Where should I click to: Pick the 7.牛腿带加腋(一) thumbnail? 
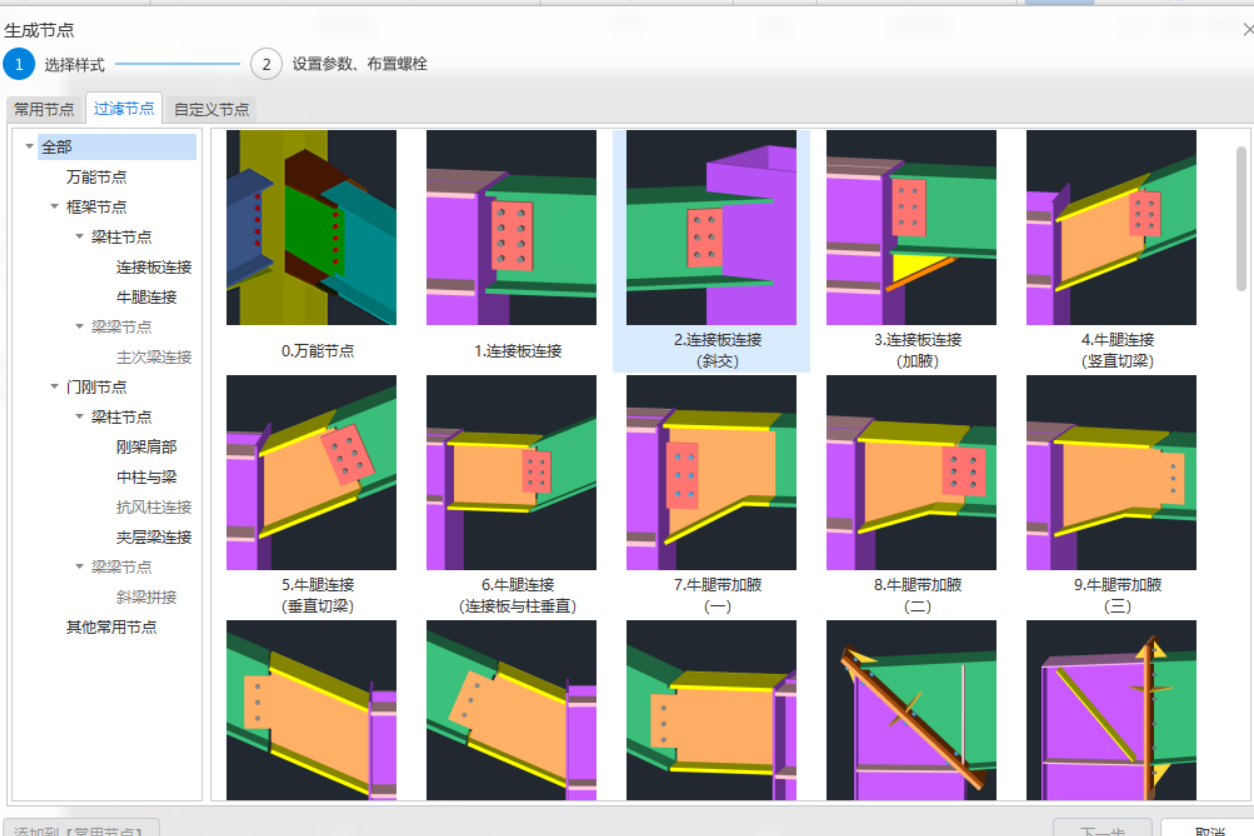pos(711,472)
